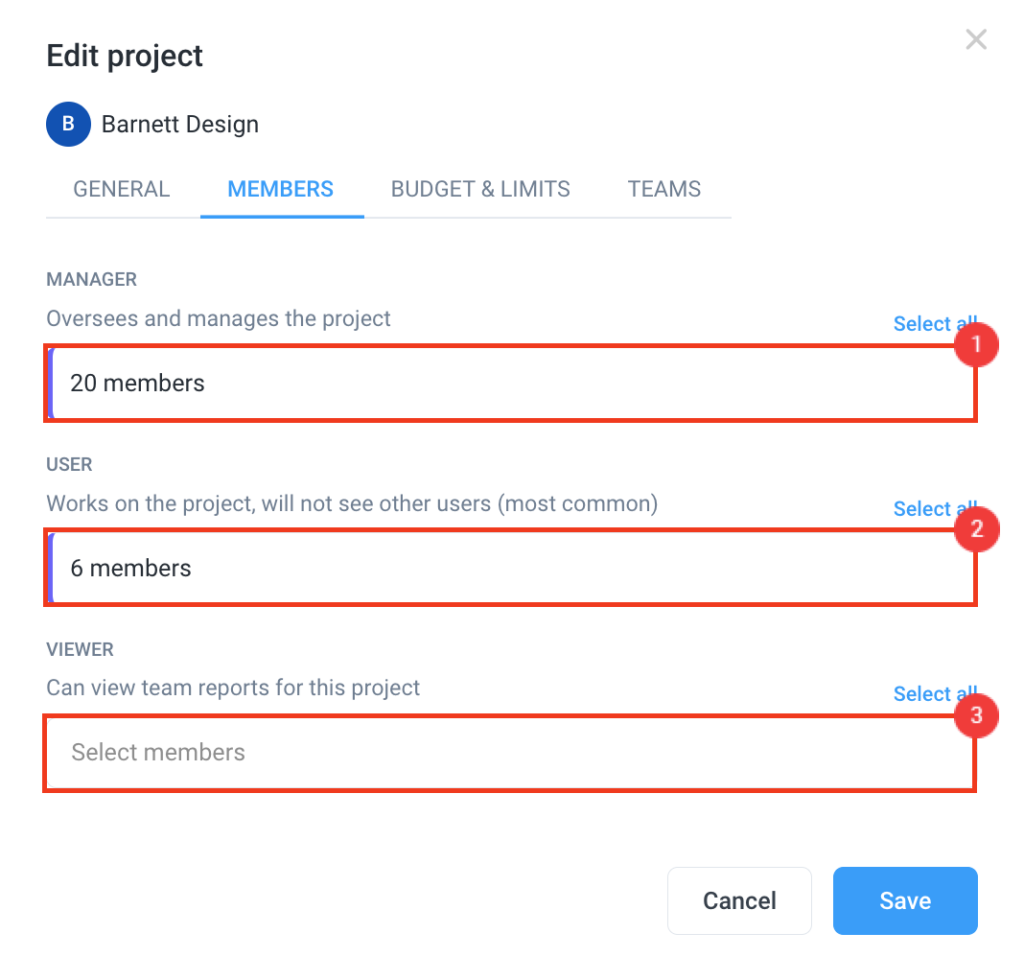Click the red badge numbered 2
1024x980 pixels.
pos(975,529)
